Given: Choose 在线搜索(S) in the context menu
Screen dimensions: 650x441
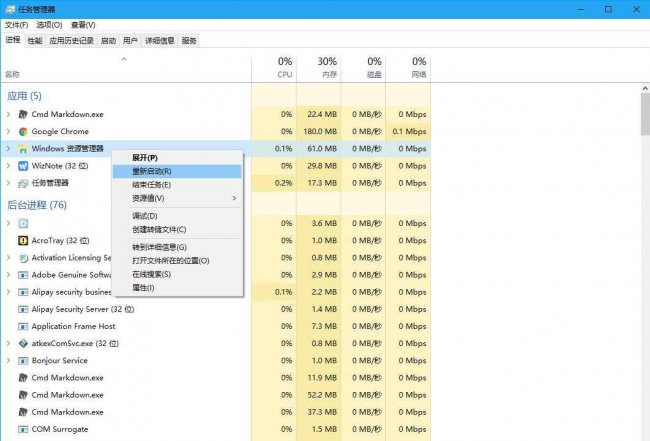Looking at the screenshot, I should (177, 274).
